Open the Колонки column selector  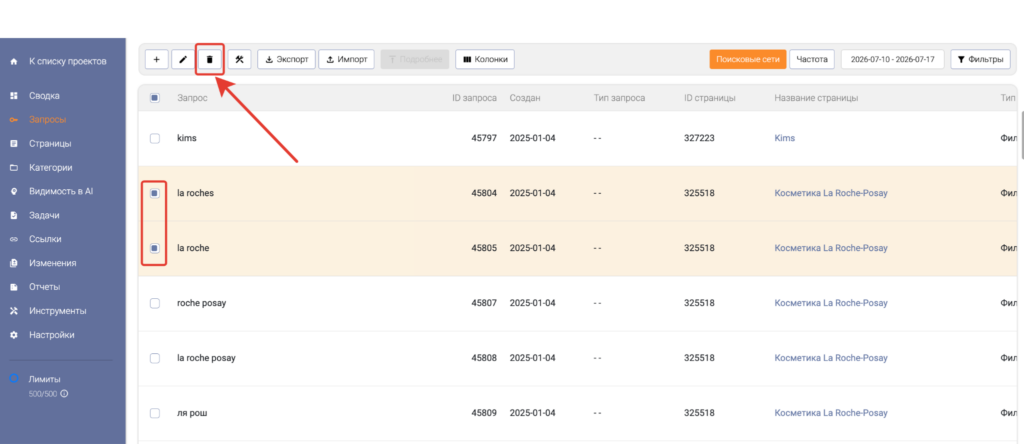pos(485,59)
